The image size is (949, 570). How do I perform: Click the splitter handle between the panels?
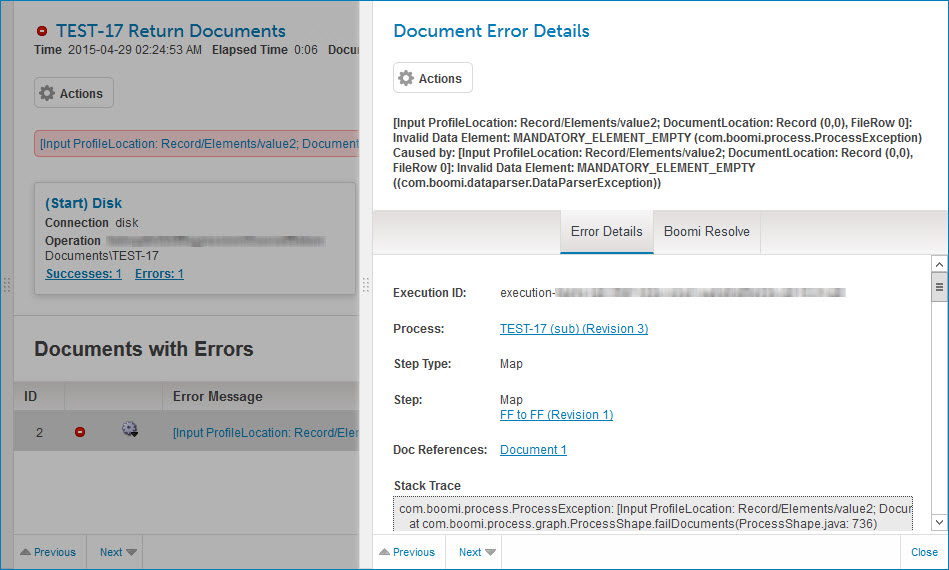[366, 284]
